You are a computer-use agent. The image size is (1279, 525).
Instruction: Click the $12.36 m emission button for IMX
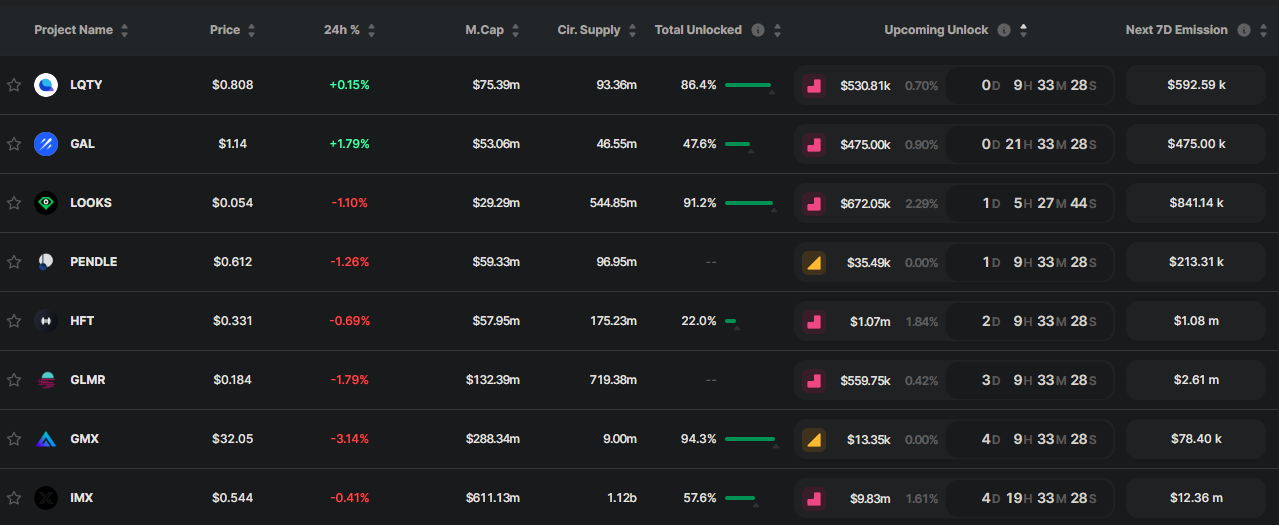1196,498
